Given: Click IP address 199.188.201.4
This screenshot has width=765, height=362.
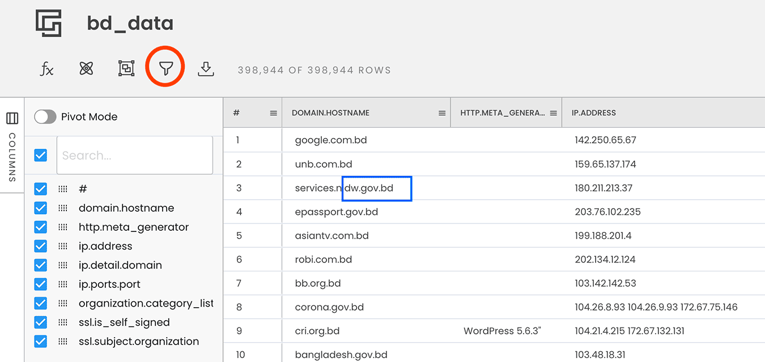Looking at the screenshot, I should (x=603, y=236).
